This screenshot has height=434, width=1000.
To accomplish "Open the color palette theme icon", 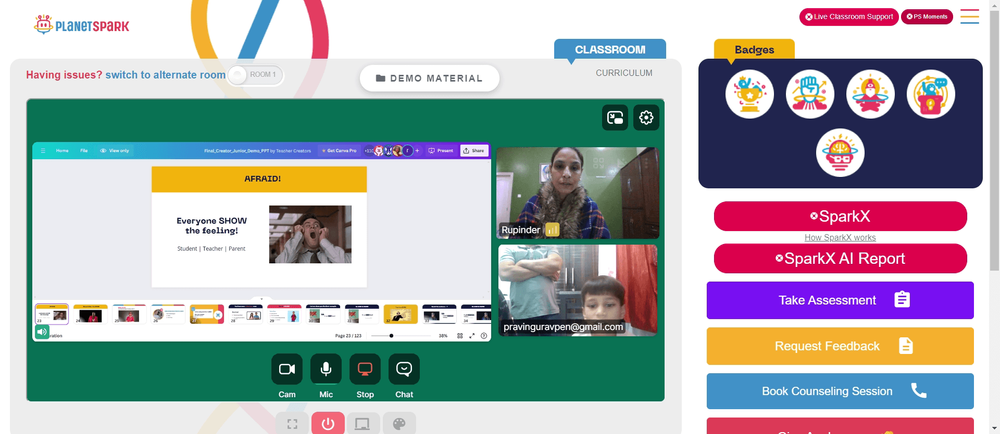I will [x=399, y=424].
